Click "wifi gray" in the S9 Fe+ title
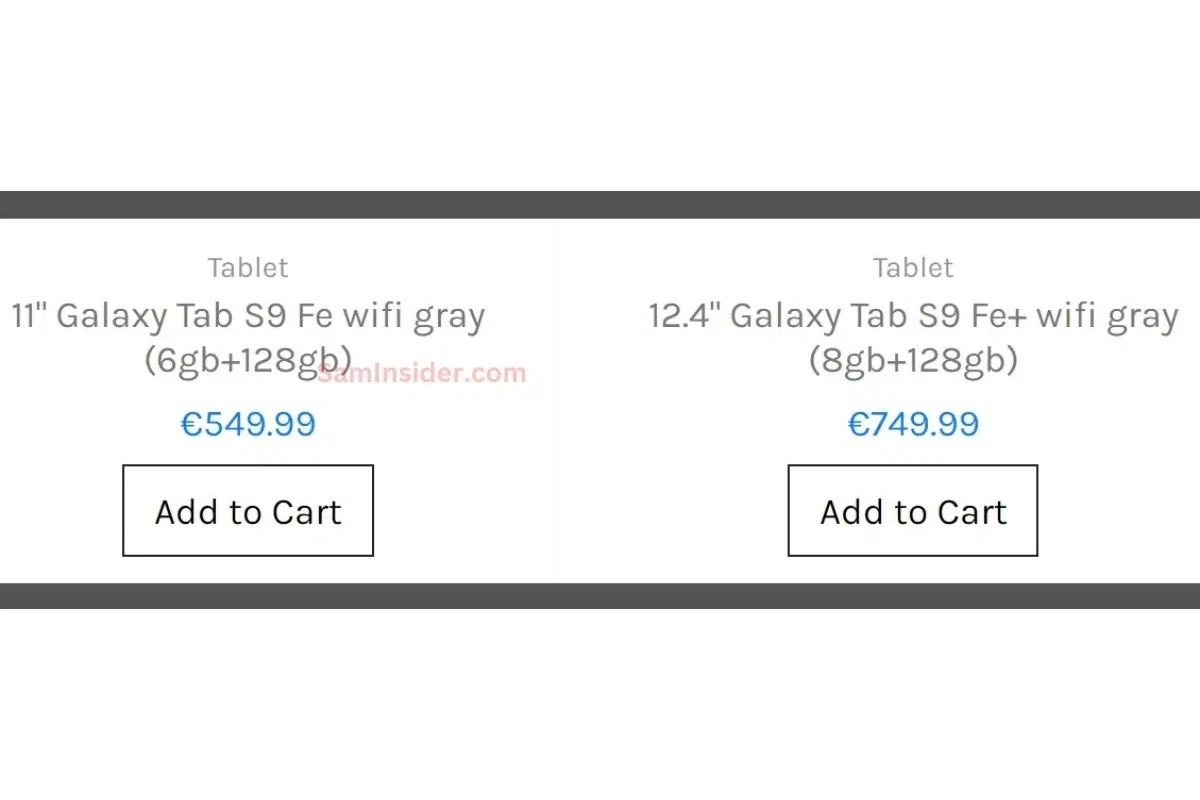 click(1107, 317)
